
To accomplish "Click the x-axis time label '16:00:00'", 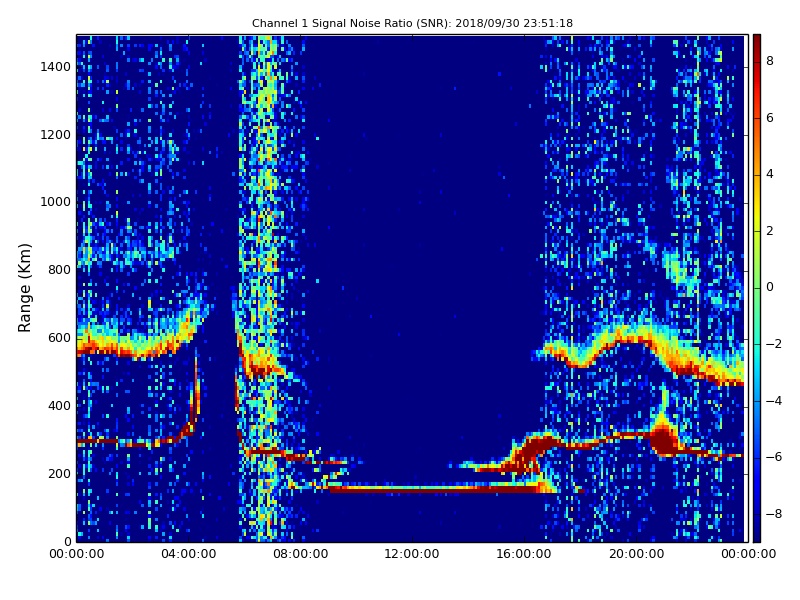I will click(524, 554).
